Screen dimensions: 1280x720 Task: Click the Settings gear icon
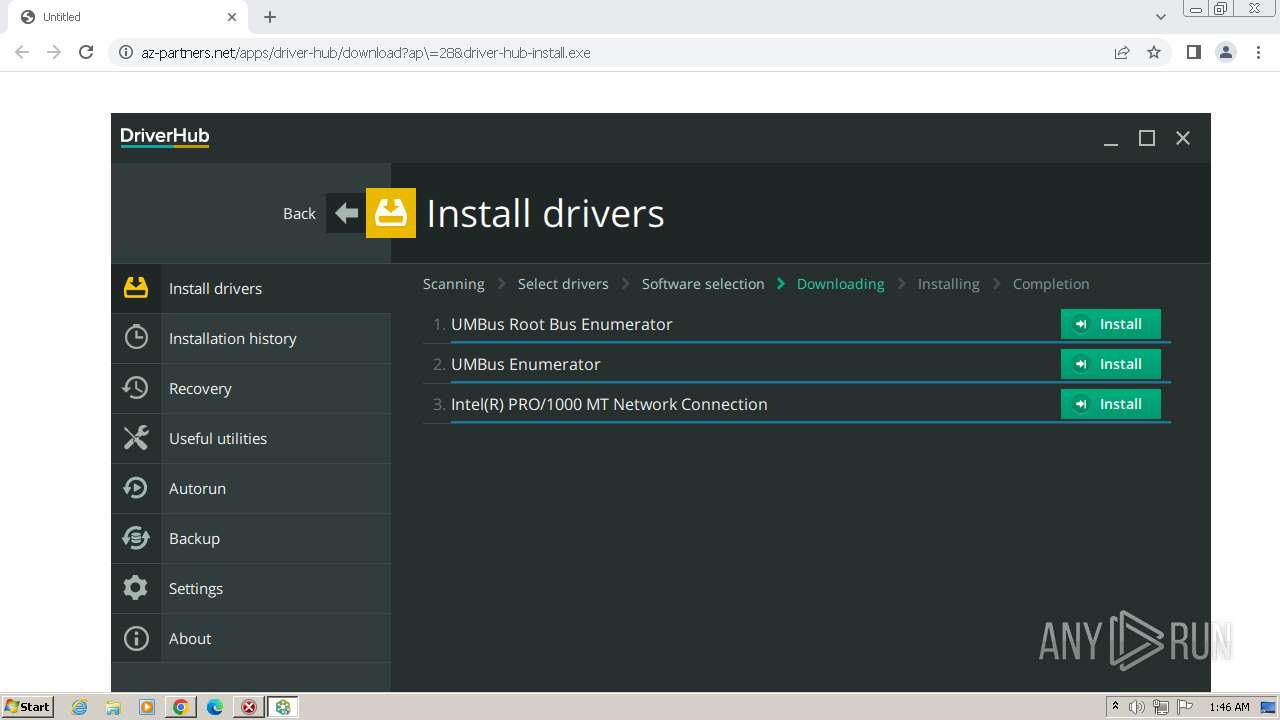pos(136,588)
